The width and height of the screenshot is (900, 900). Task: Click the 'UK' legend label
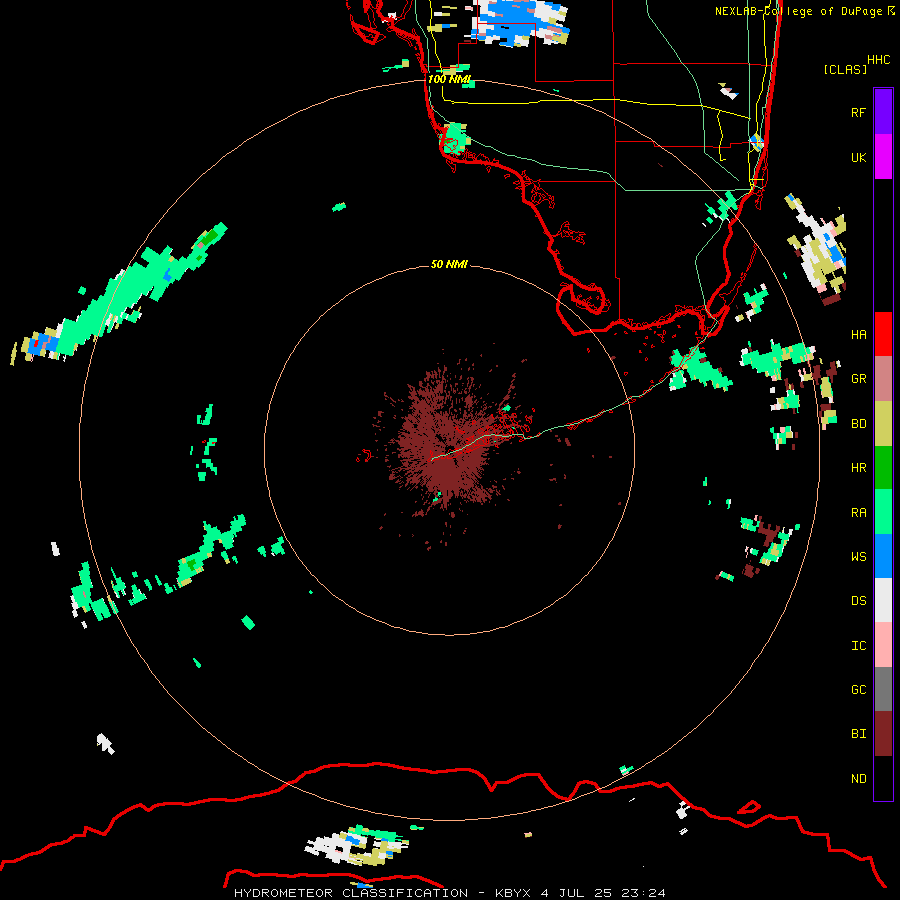(x=858, y=157)
